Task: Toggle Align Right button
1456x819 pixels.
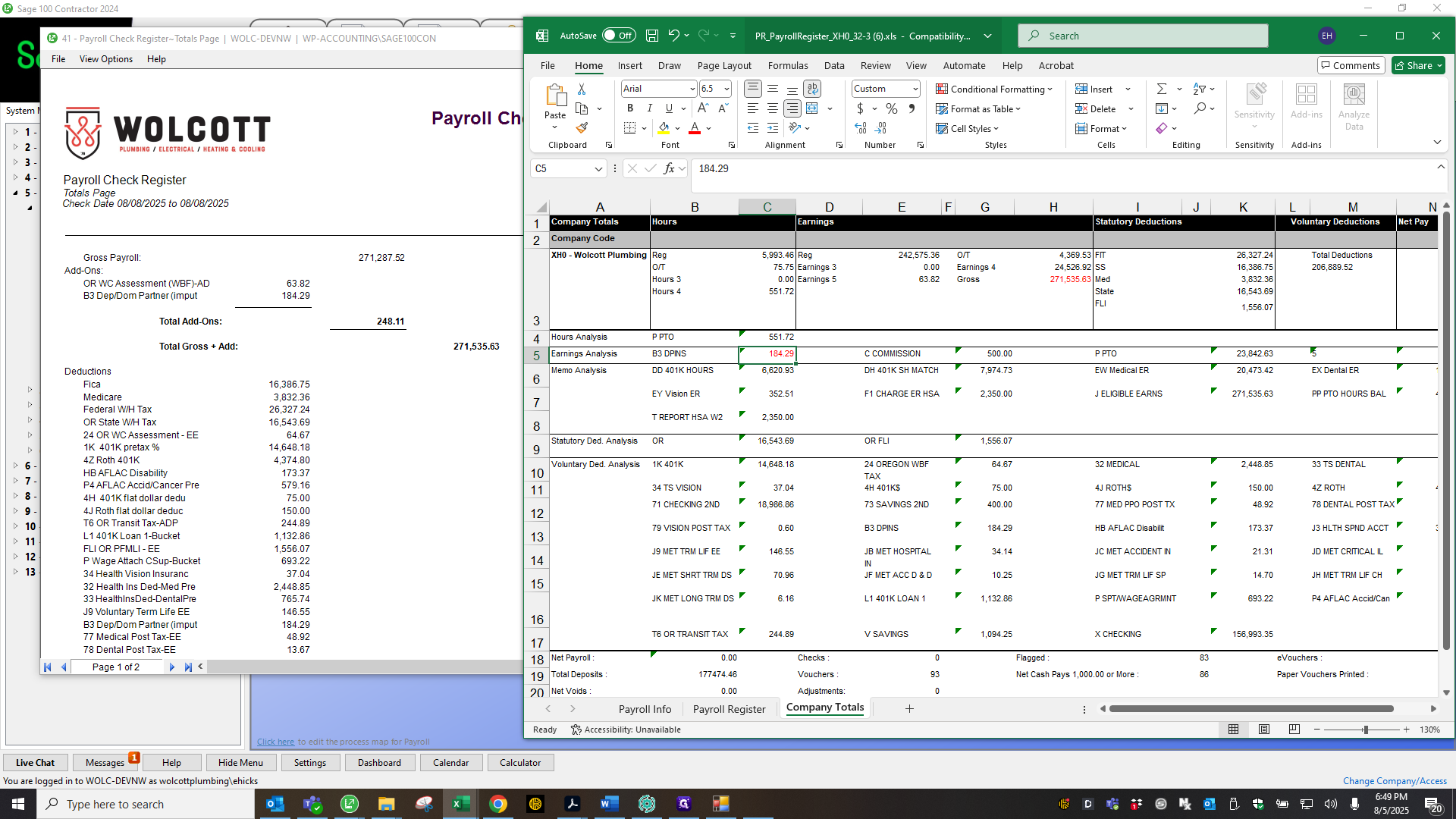Action: tap(792, 108)
